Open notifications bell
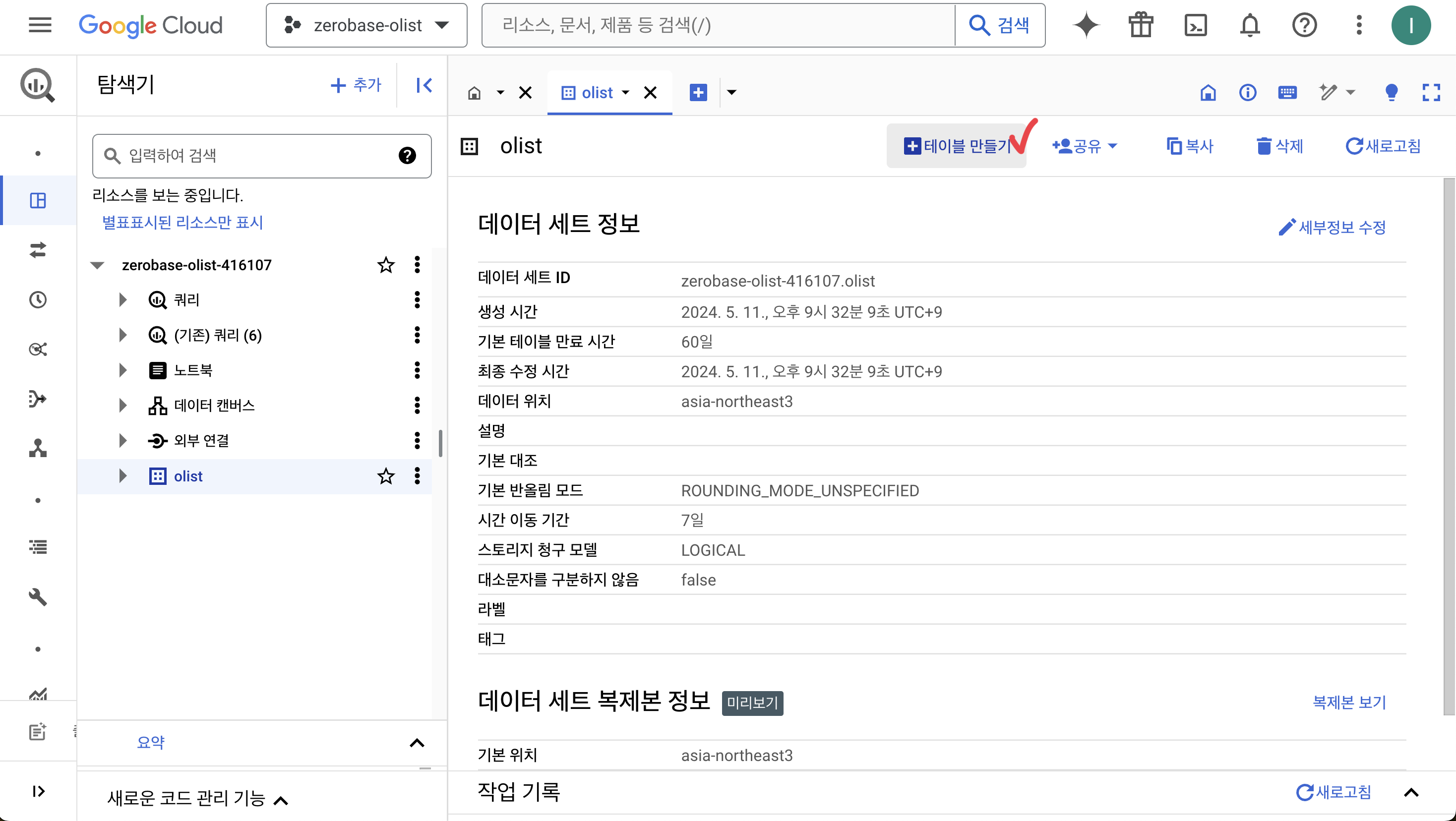Image resolution: width=1456 pixels, height=821 pixels. click(x=1250, y=25)
